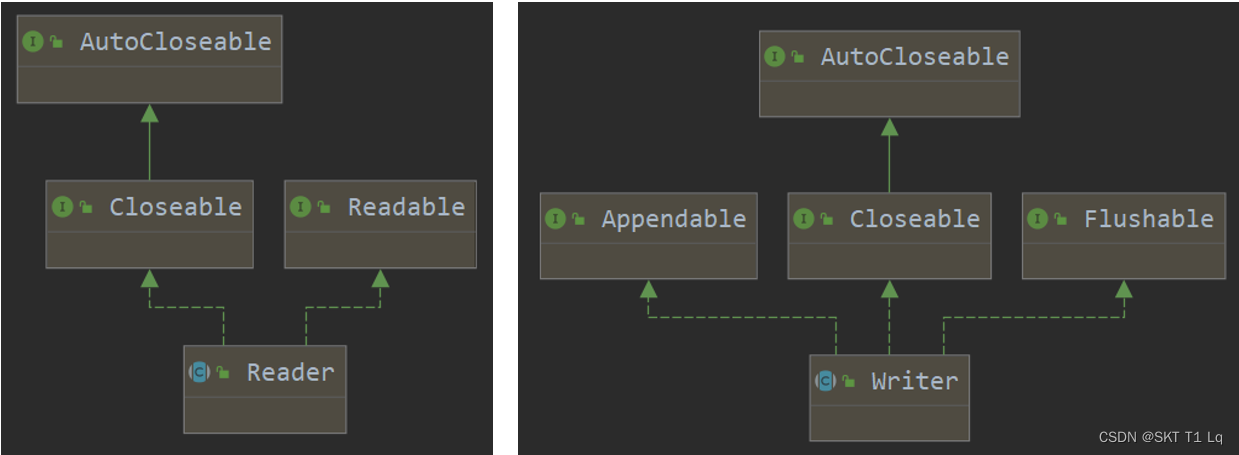Click the interface icon on Readable node
Image resolution: width=1239 pixels, height=455 pixels.
pos(300,207)
